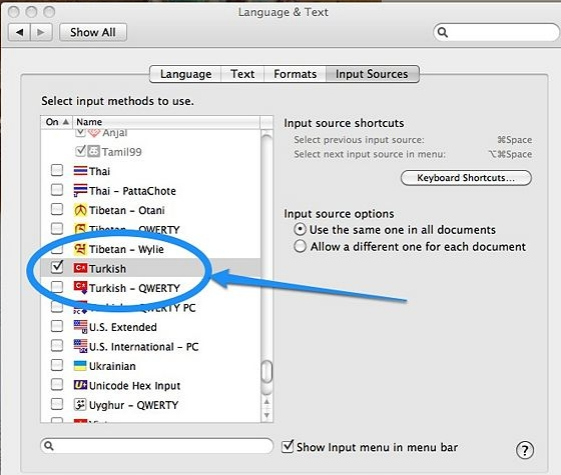Select the Unicode Hex Input row text

pos(135,386)
